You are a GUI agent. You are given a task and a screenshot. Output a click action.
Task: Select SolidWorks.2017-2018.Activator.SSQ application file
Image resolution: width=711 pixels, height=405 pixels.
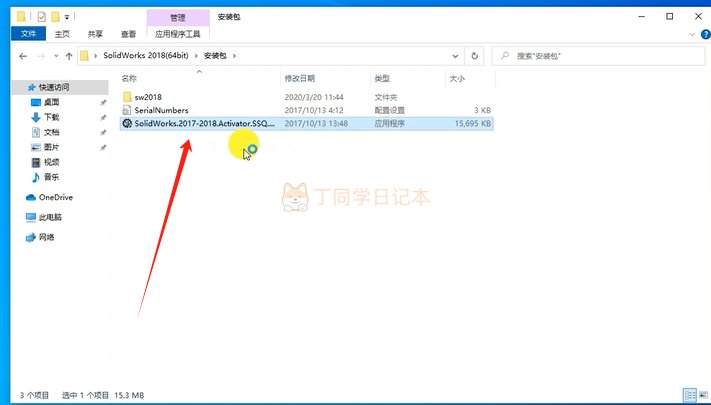click(205, 123)
